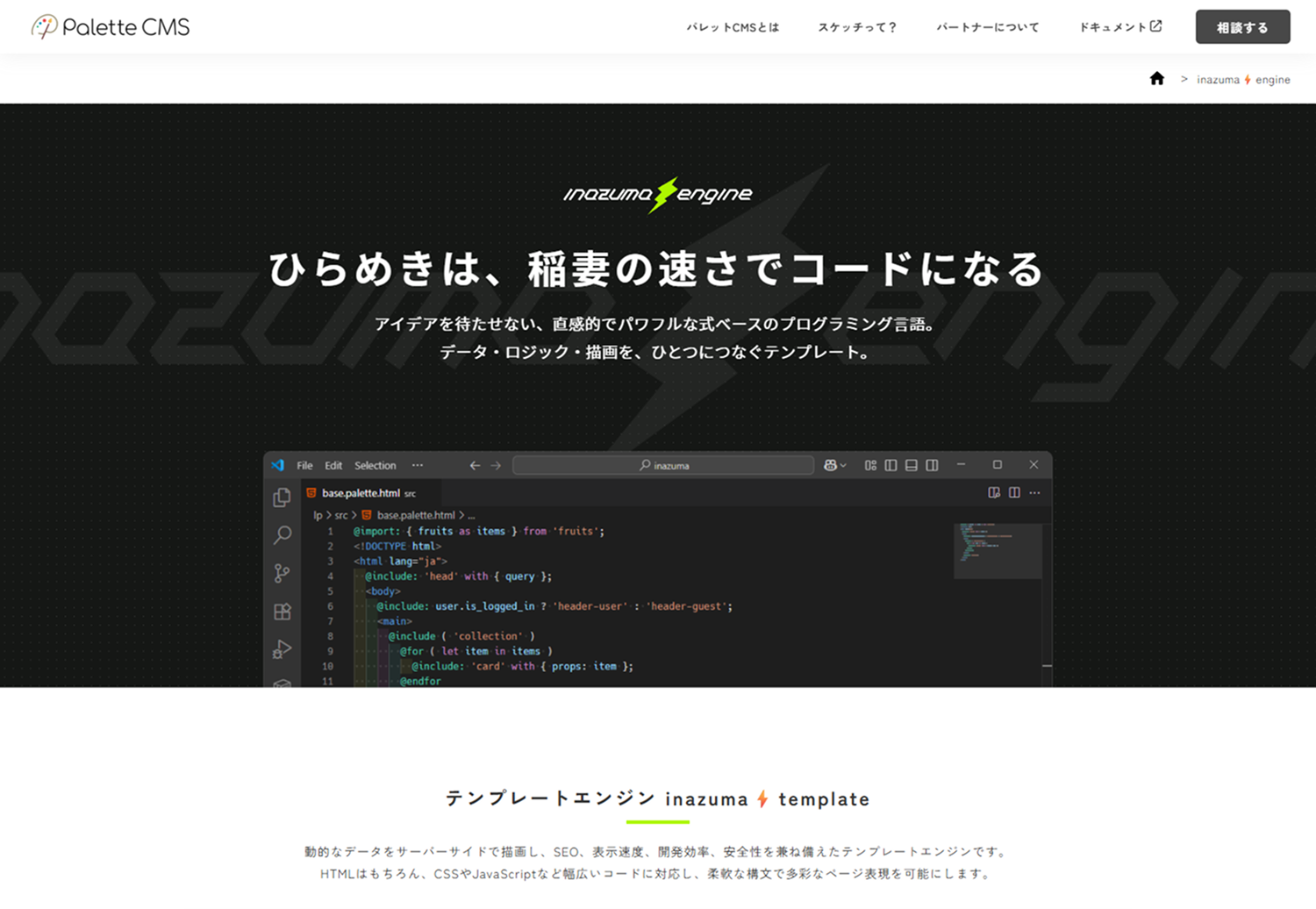Image resolution: width=1316 pixels, height=909 pixels.
Task: Click the home icon in breadcrumb
Action: coord(1156,79)
